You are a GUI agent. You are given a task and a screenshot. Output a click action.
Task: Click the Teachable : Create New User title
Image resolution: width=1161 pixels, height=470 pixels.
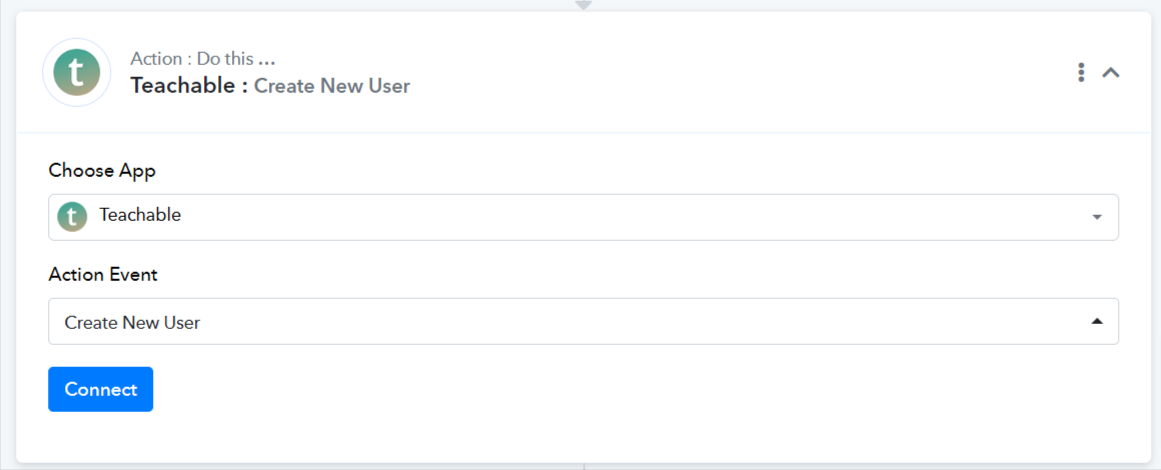270,86
